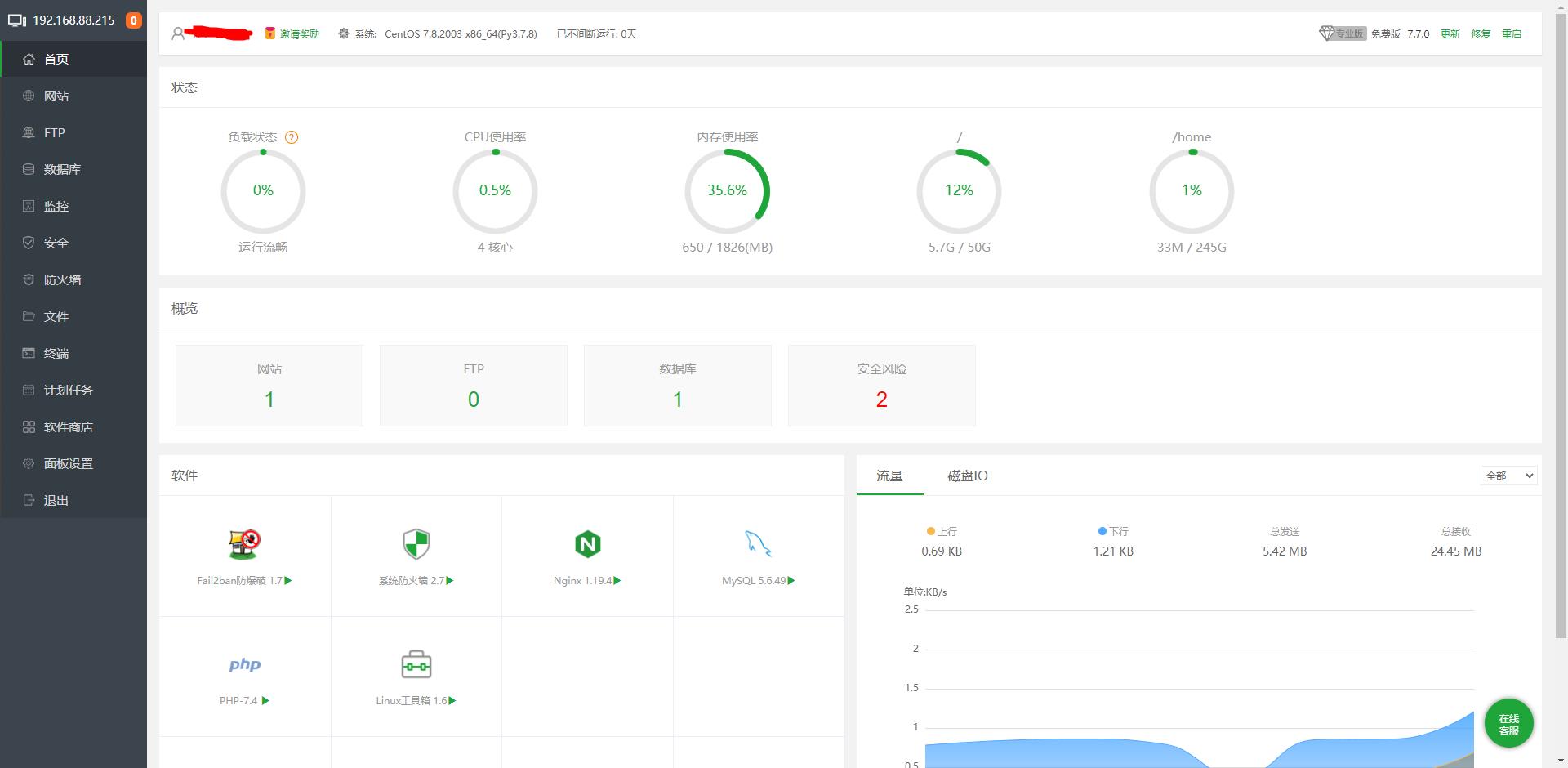The width and height of the screenshot is (1568, 768).
Task: Click the root disk 12% gauge
Action: point(959,191)
